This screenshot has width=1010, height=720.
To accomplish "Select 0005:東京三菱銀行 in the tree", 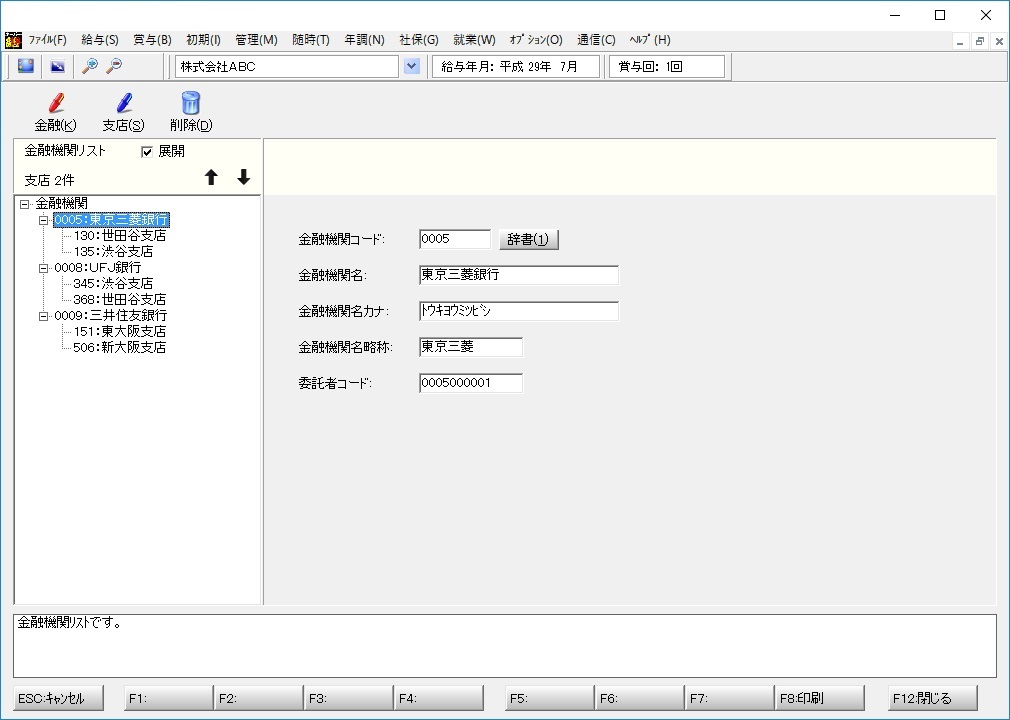I will (111, 220).
